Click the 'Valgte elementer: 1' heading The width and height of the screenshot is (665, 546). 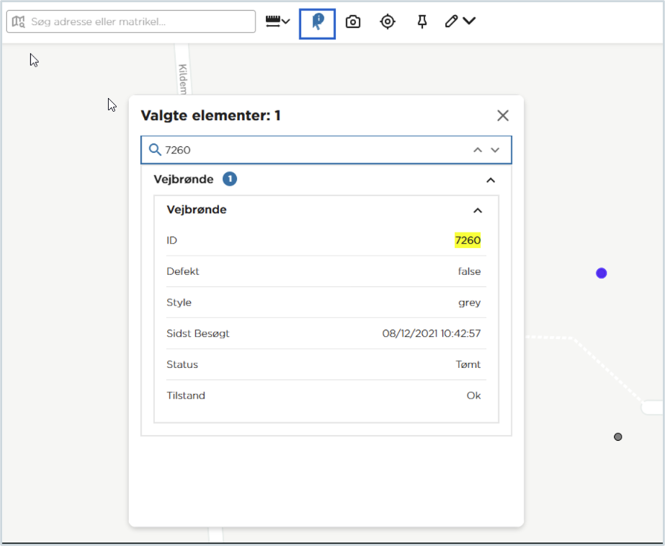pos(211,115)
